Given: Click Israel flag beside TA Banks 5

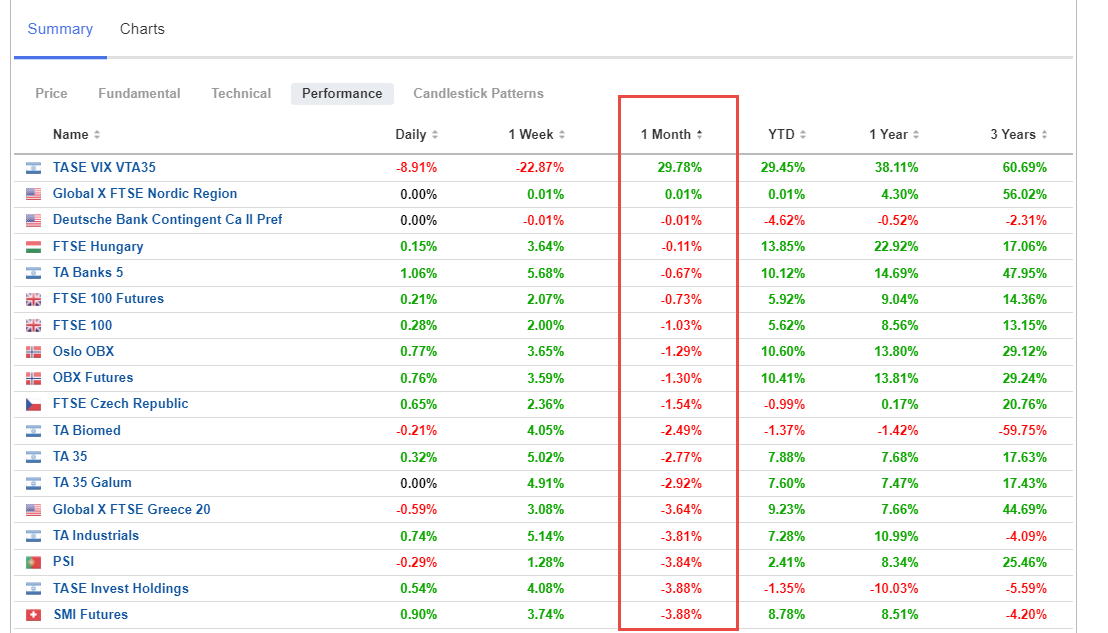Looking at the screenshot, I should 33,273.
